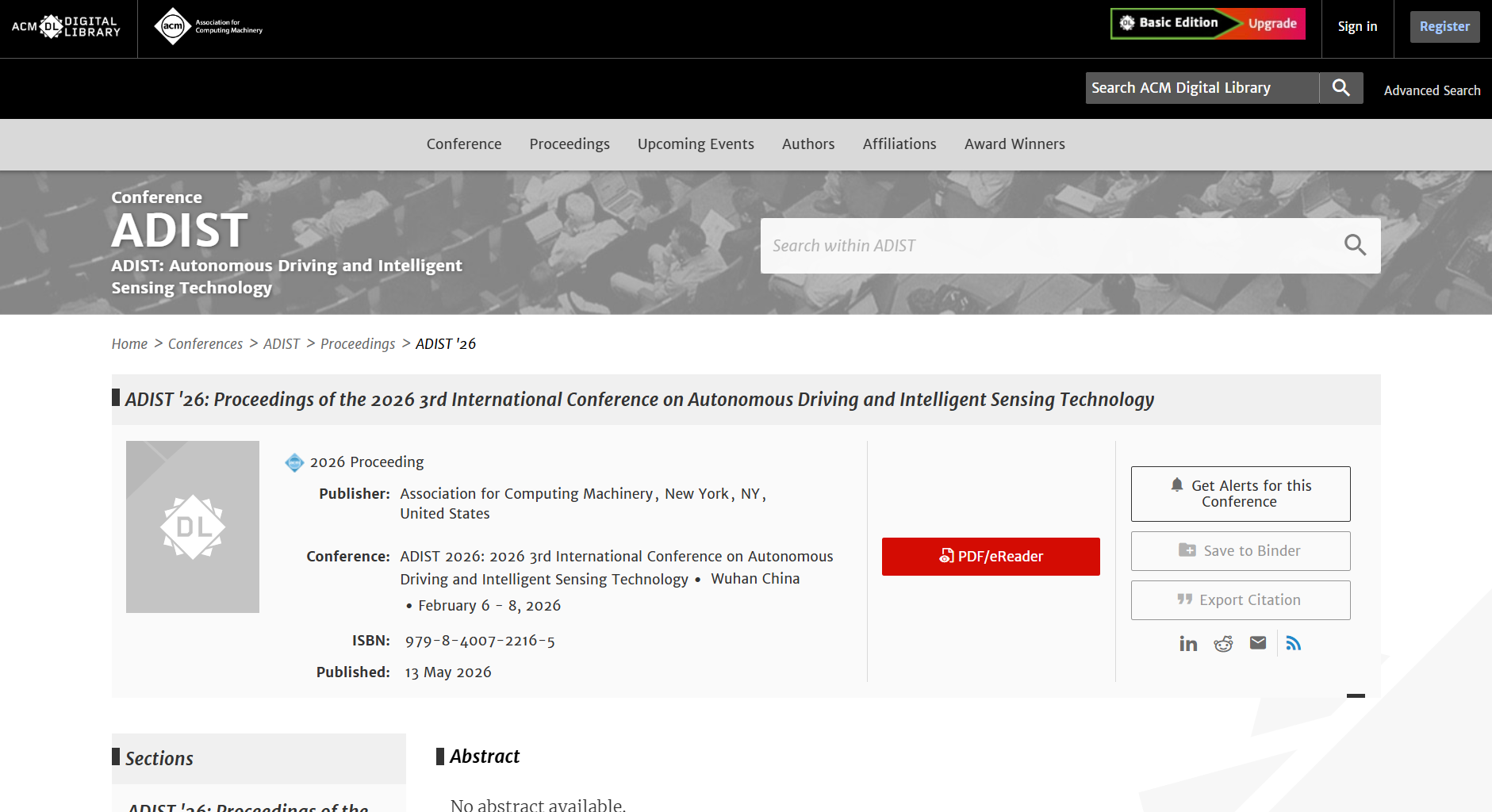Click the Save to Binder button
Viewport: 1492px width, 812px height.
1241,551
